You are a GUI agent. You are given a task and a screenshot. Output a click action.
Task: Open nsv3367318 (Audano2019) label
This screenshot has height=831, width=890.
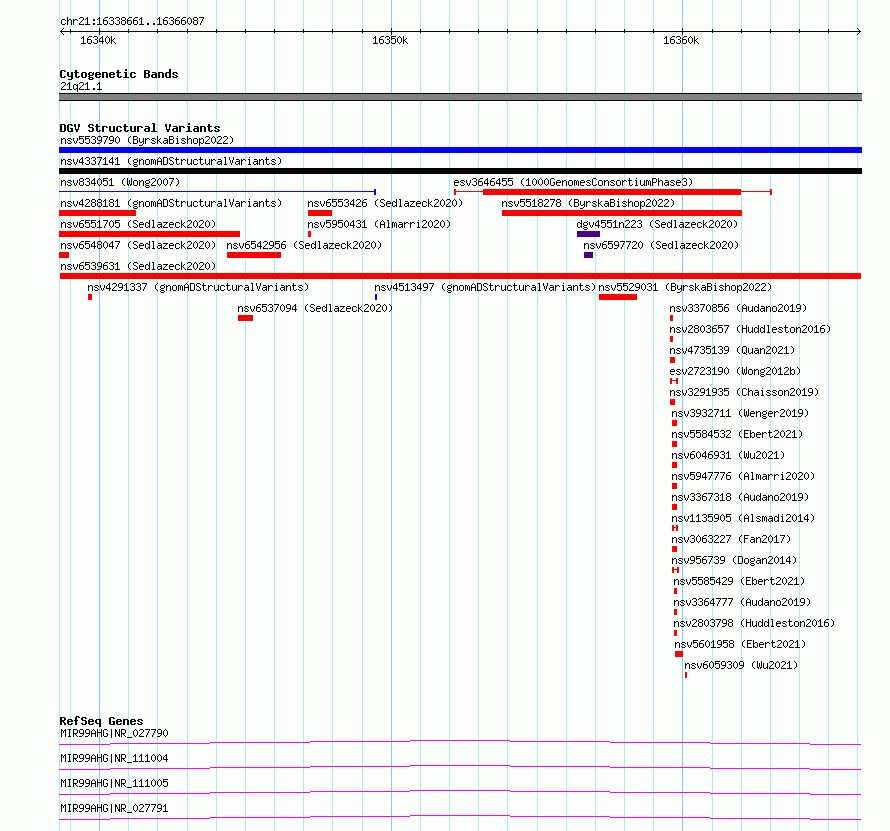pyautogui.click(x=740, y=497)
